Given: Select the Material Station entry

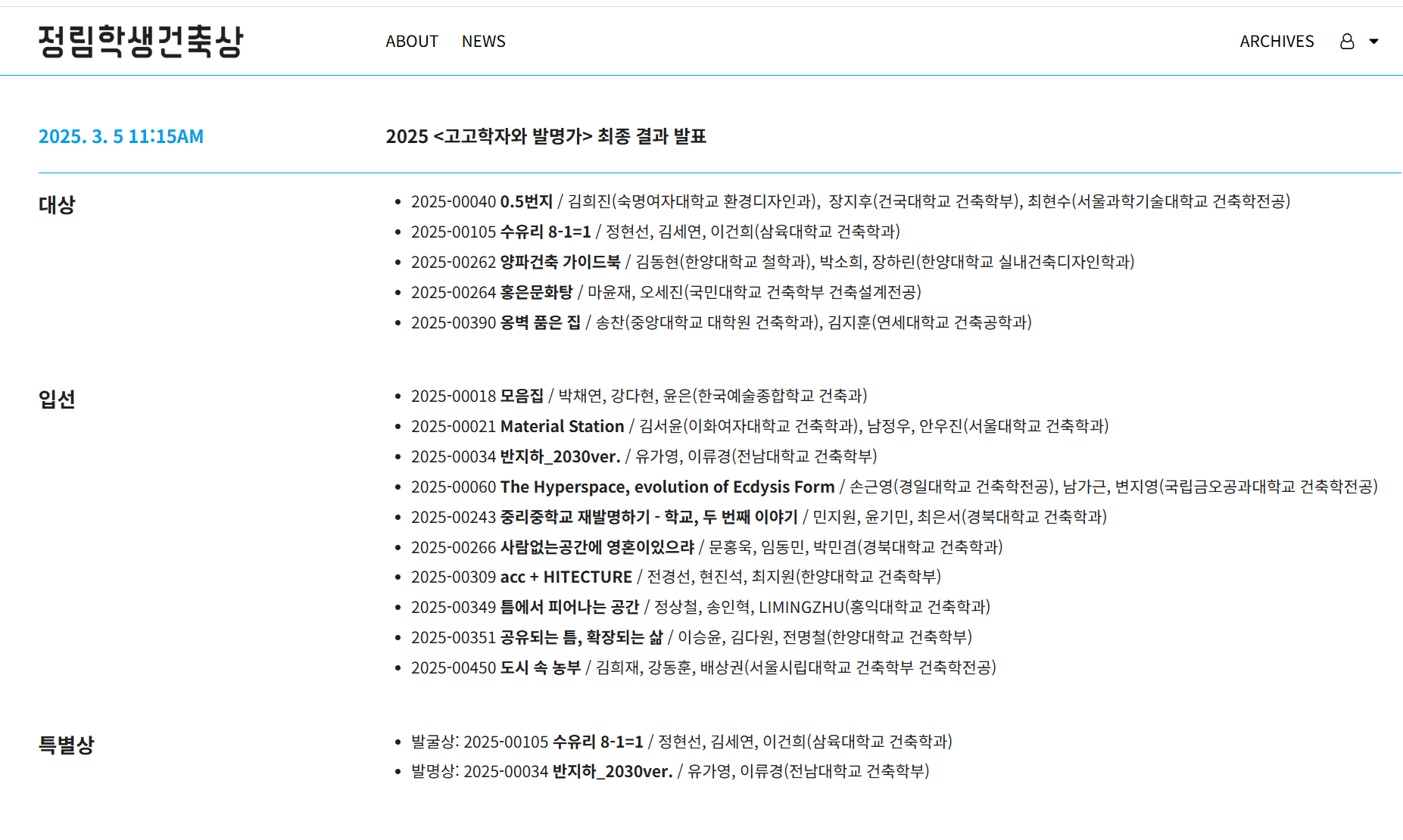Looking at the screenshot, I should [760, 426].
